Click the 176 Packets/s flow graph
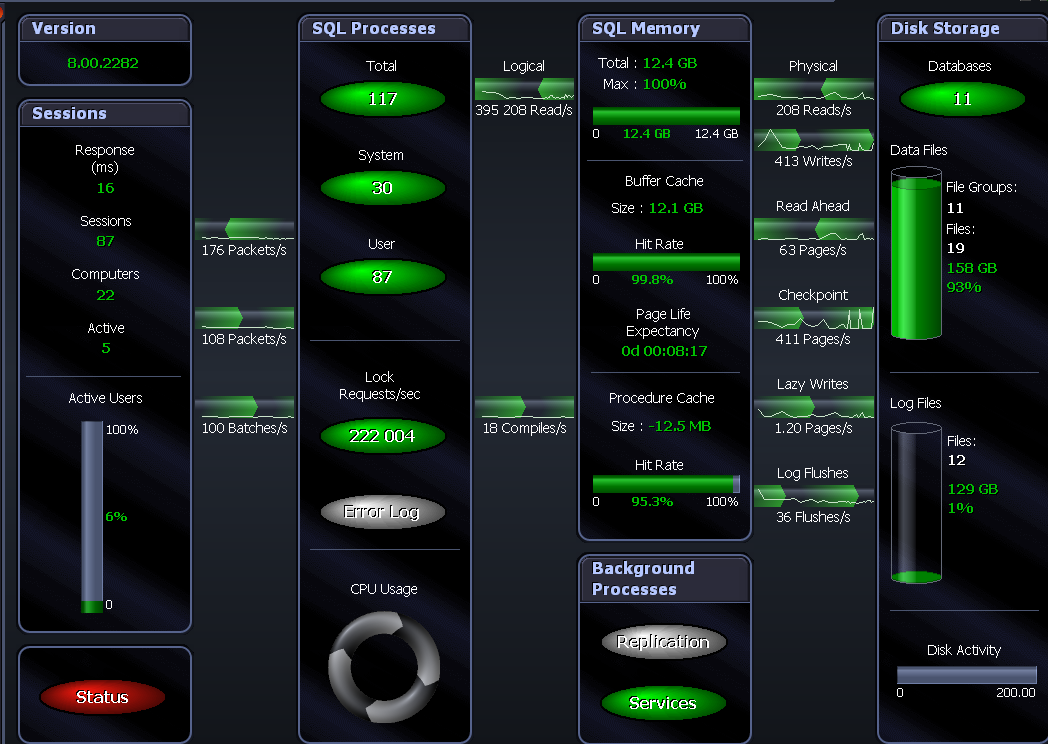1048x744 pixels. (245, 229)
